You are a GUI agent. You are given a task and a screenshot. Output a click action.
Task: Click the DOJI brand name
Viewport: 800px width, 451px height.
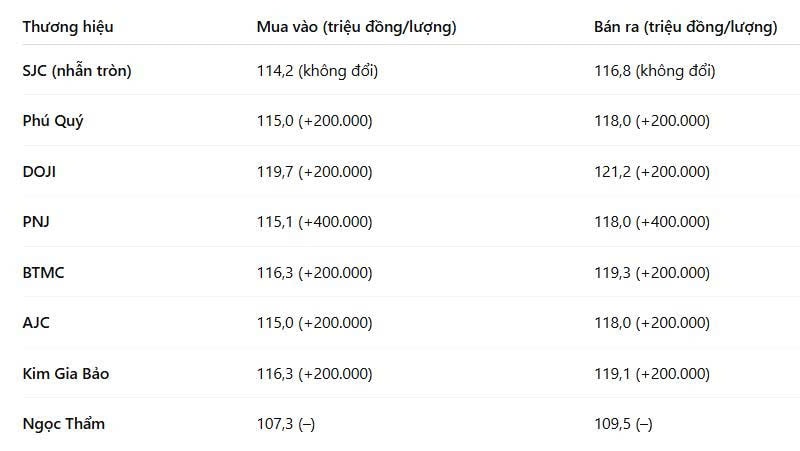click(39, 171)
